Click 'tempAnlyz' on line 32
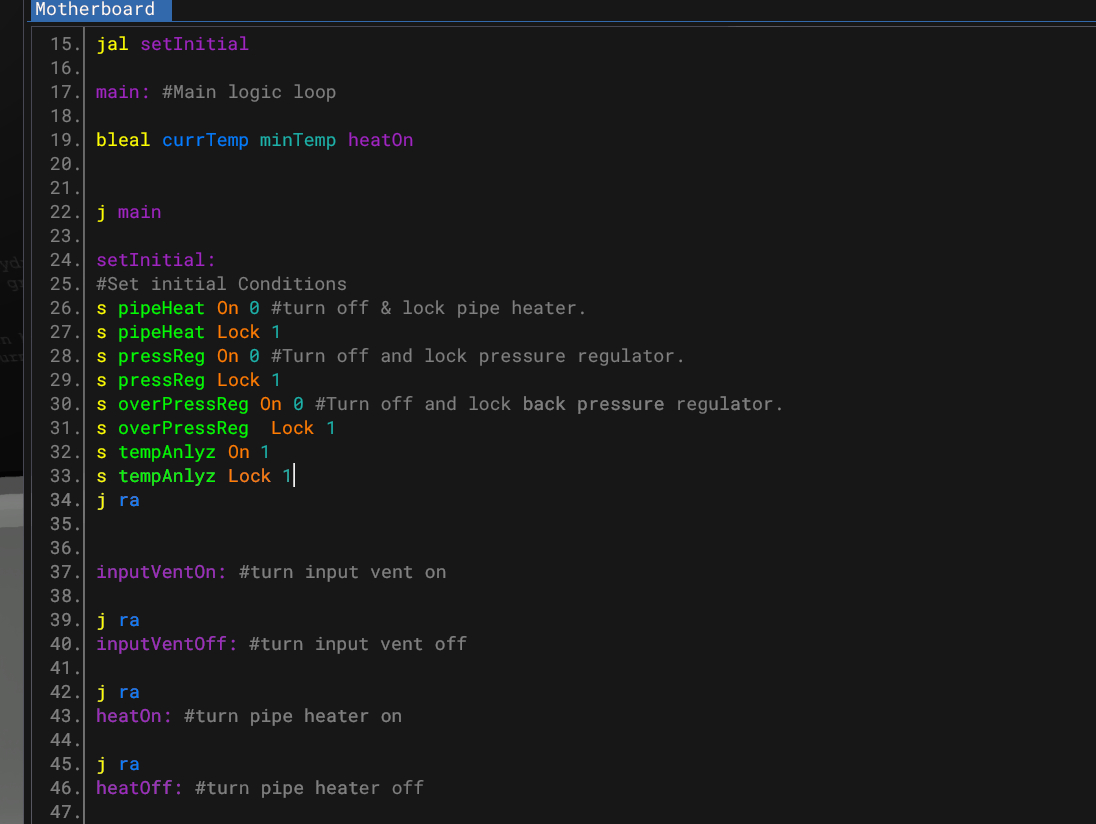 point(166,452)
